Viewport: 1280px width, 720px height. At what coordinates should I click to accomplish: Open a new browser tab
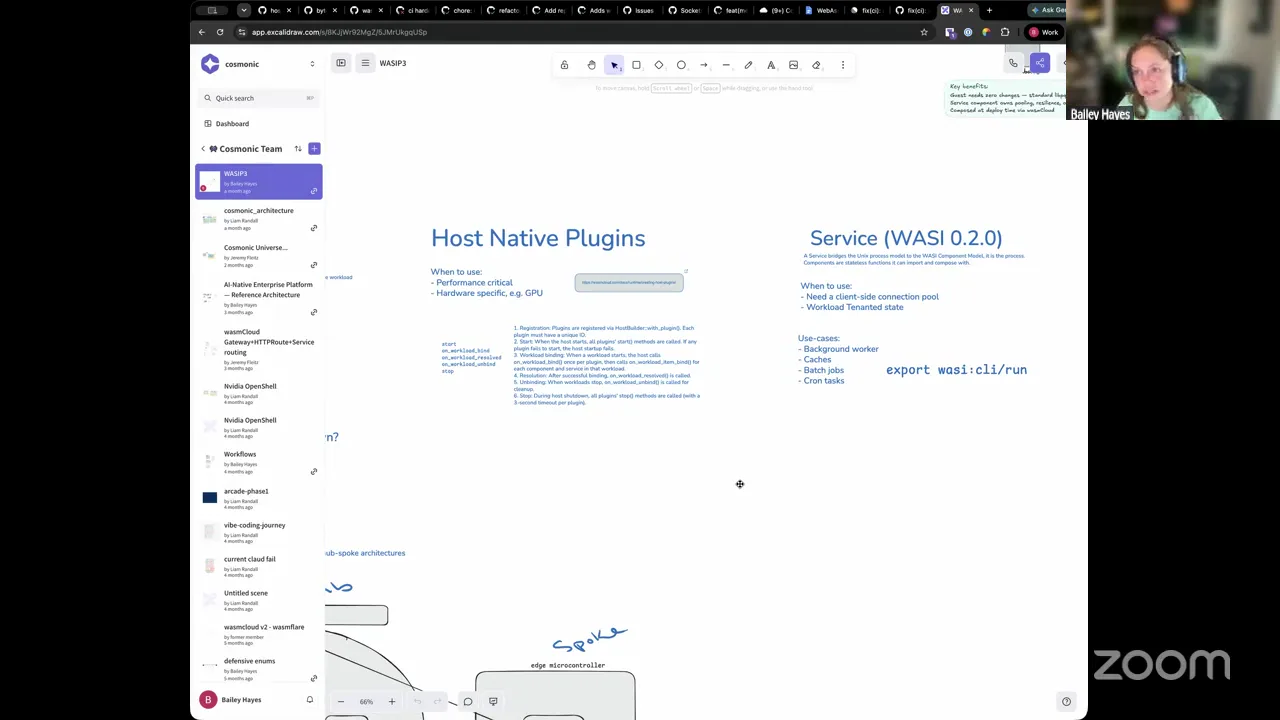pyautogui.click(x=989, y=10)
